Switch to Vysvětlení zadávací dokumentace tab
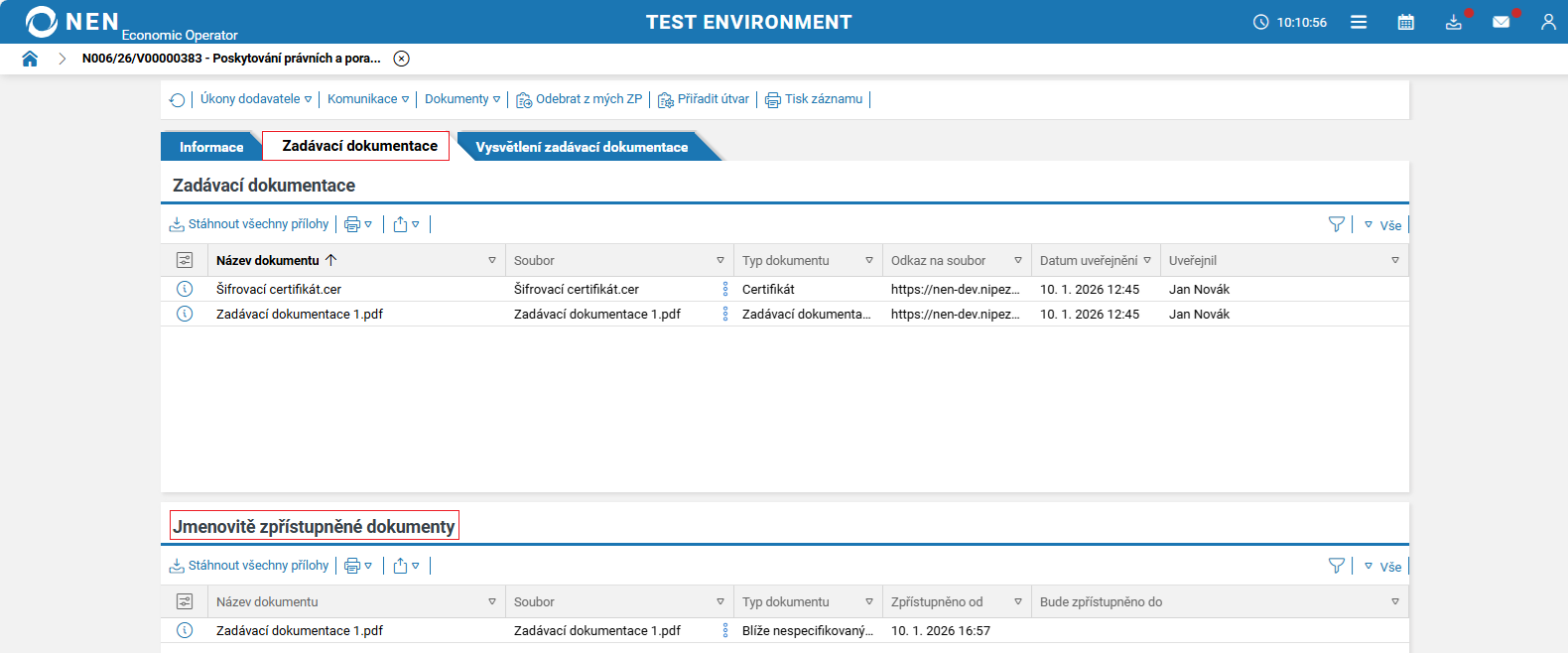 tap(582, 147)
